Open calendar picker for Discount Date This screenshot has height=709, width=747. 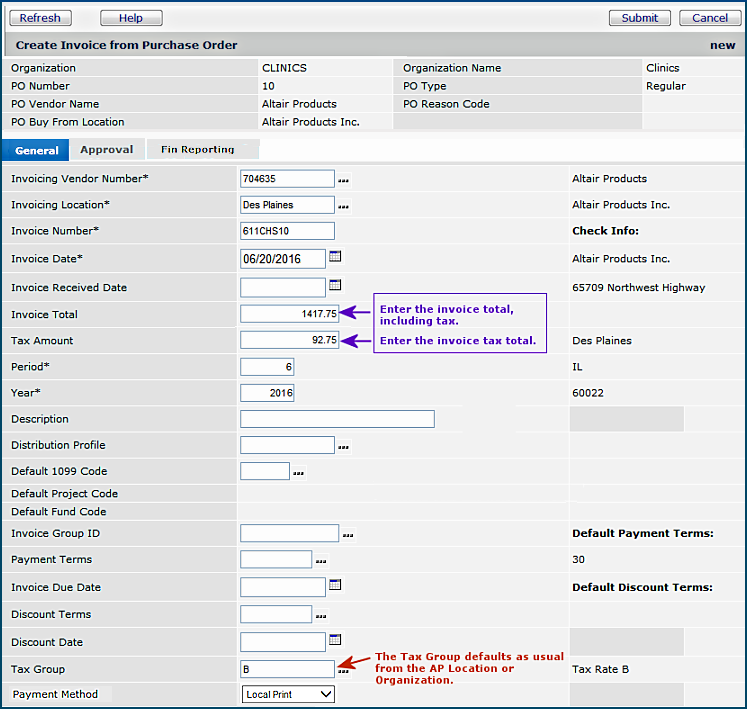[x=335, y=640]
